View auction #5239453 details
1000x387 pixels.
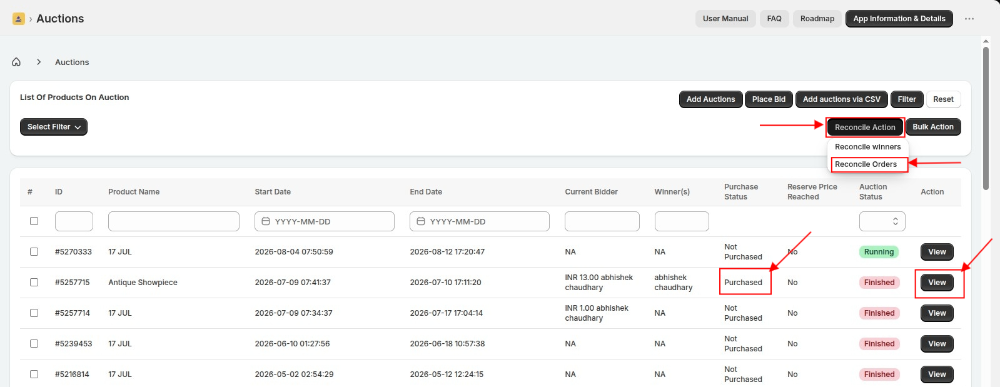(937, 344)
